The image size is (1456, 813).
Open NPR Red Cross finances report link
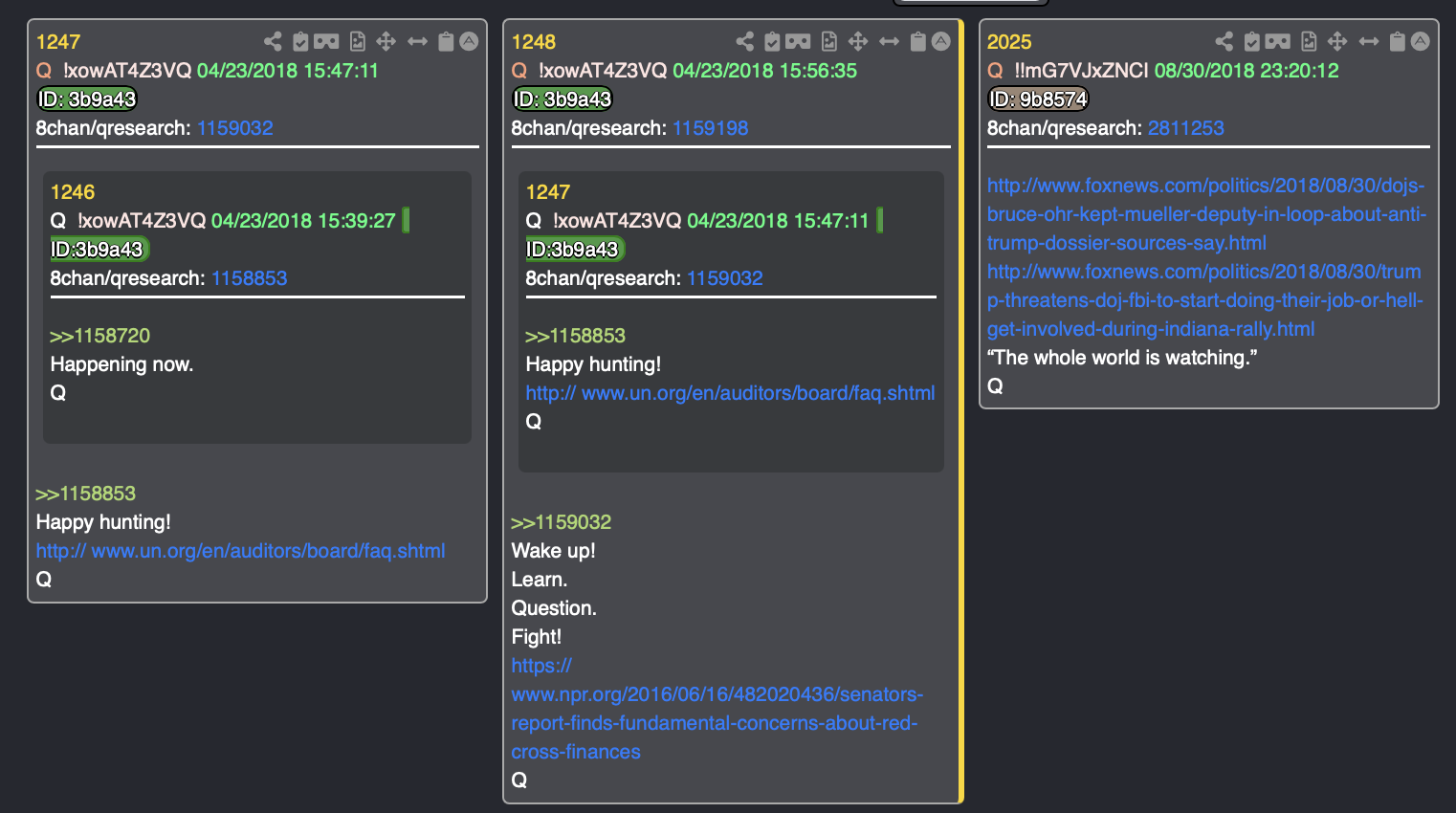click(717, 709)
